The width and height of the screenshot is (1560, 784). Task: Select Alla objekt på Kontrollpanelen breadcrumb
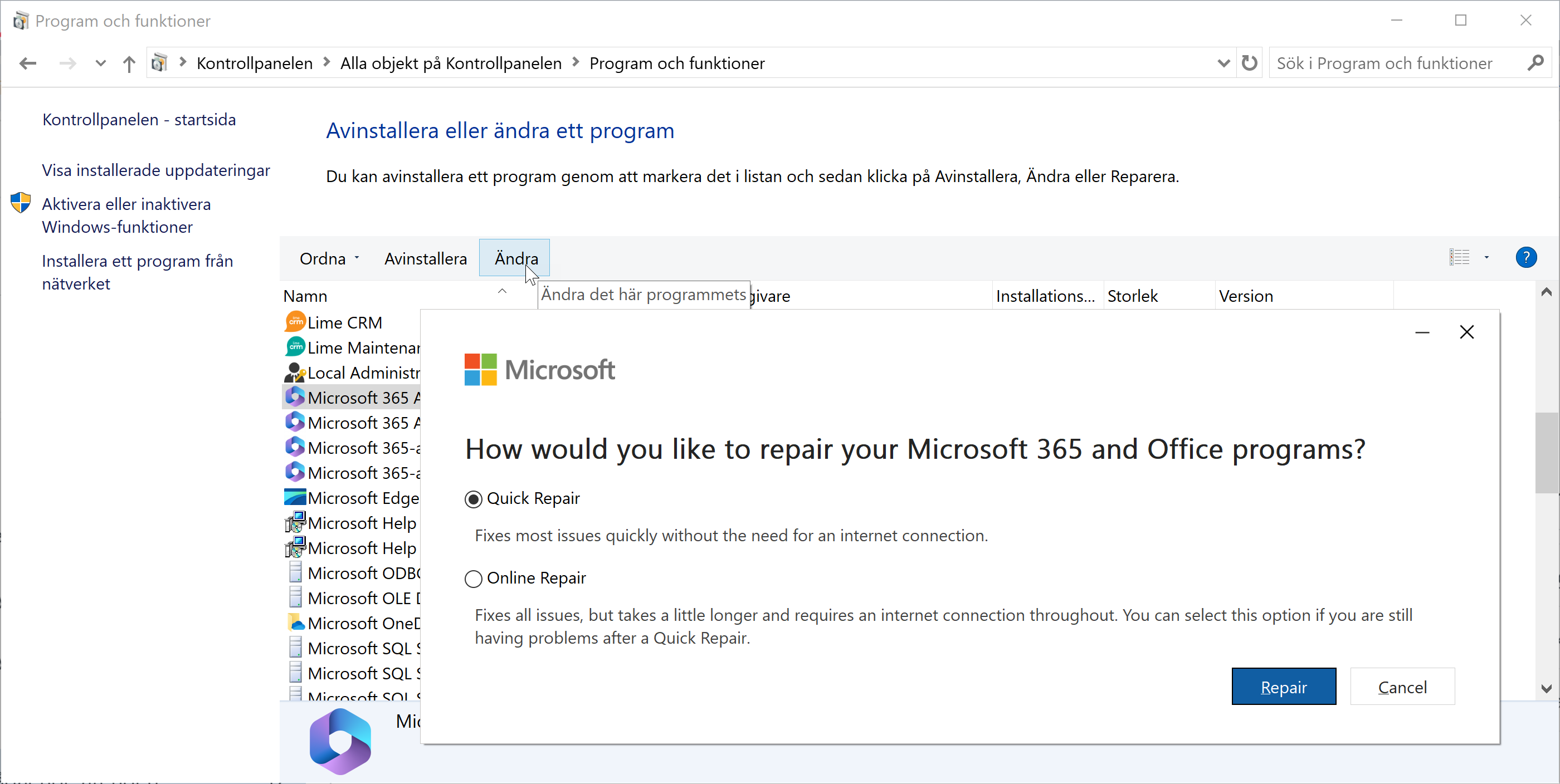451,63
